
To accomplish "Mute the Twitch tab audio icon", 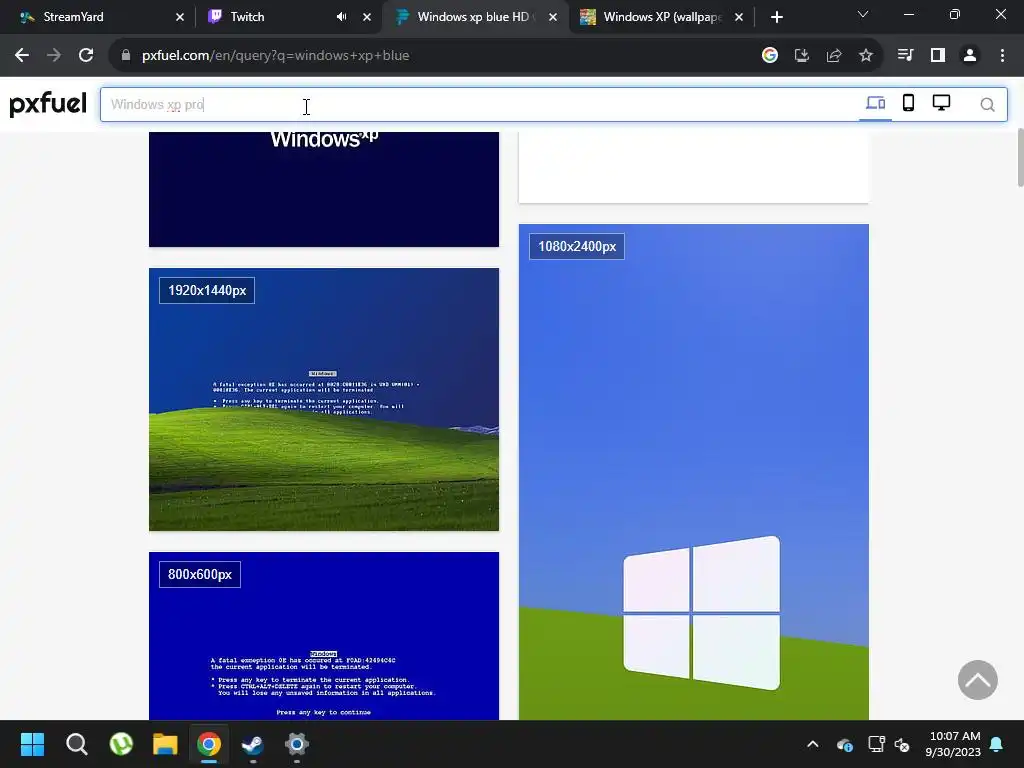I will tap(341, 17).
